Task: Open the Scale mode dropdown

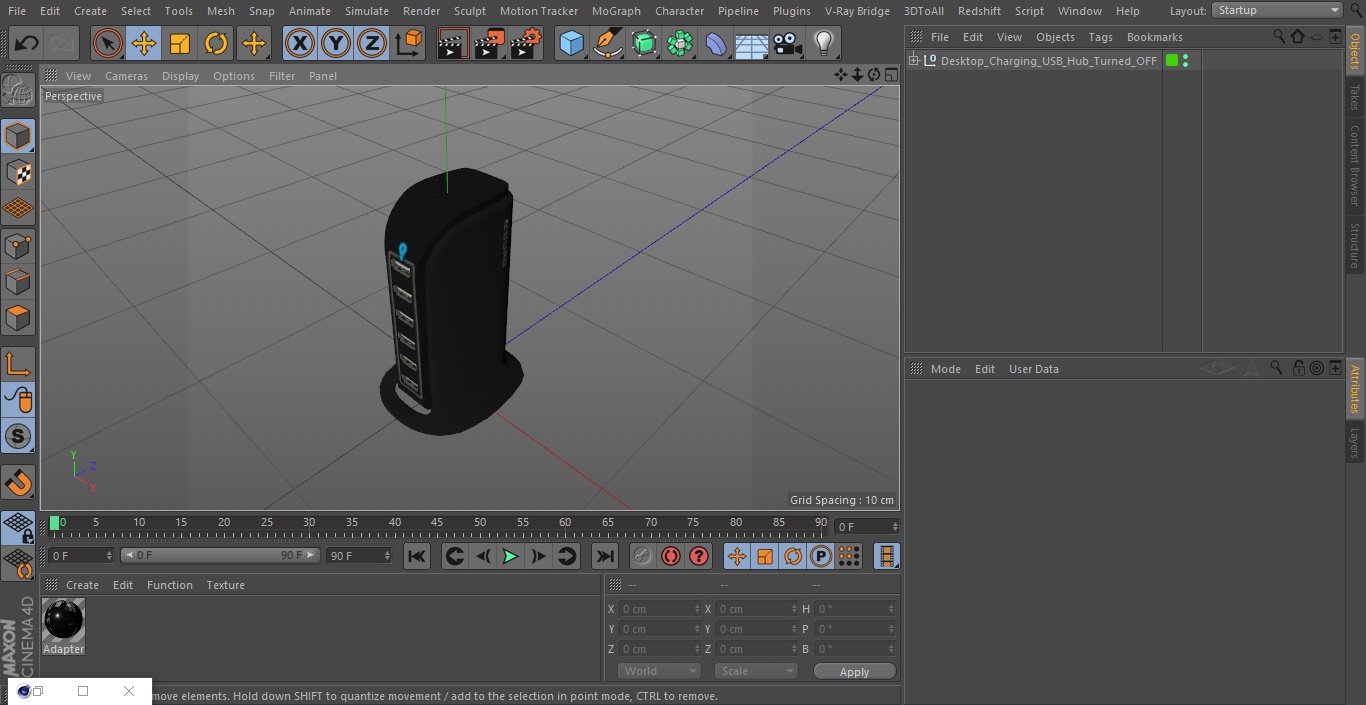Action: (x=756, y=671)
